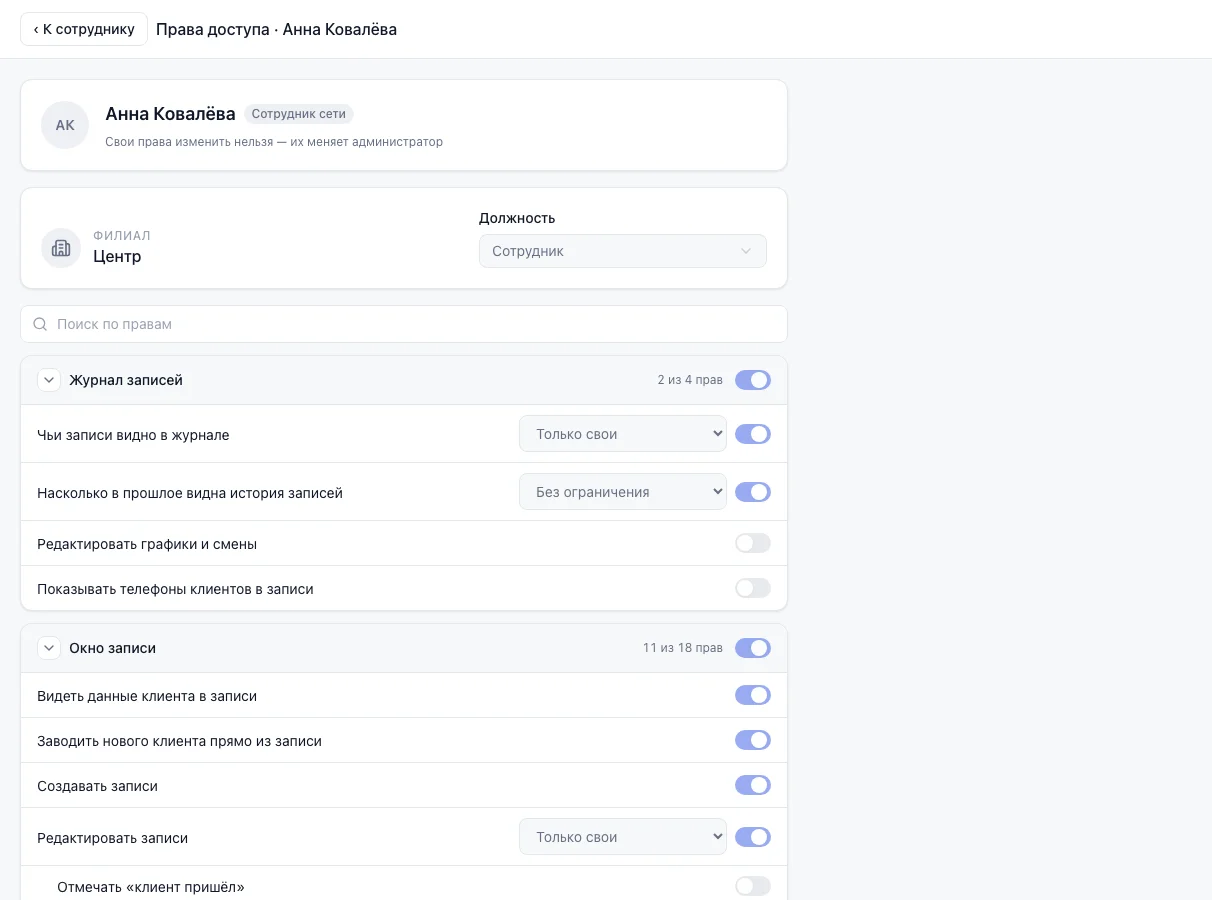1212x900 pixels.
Task: Go back via К сотруднику button
Action: point(84,29)
